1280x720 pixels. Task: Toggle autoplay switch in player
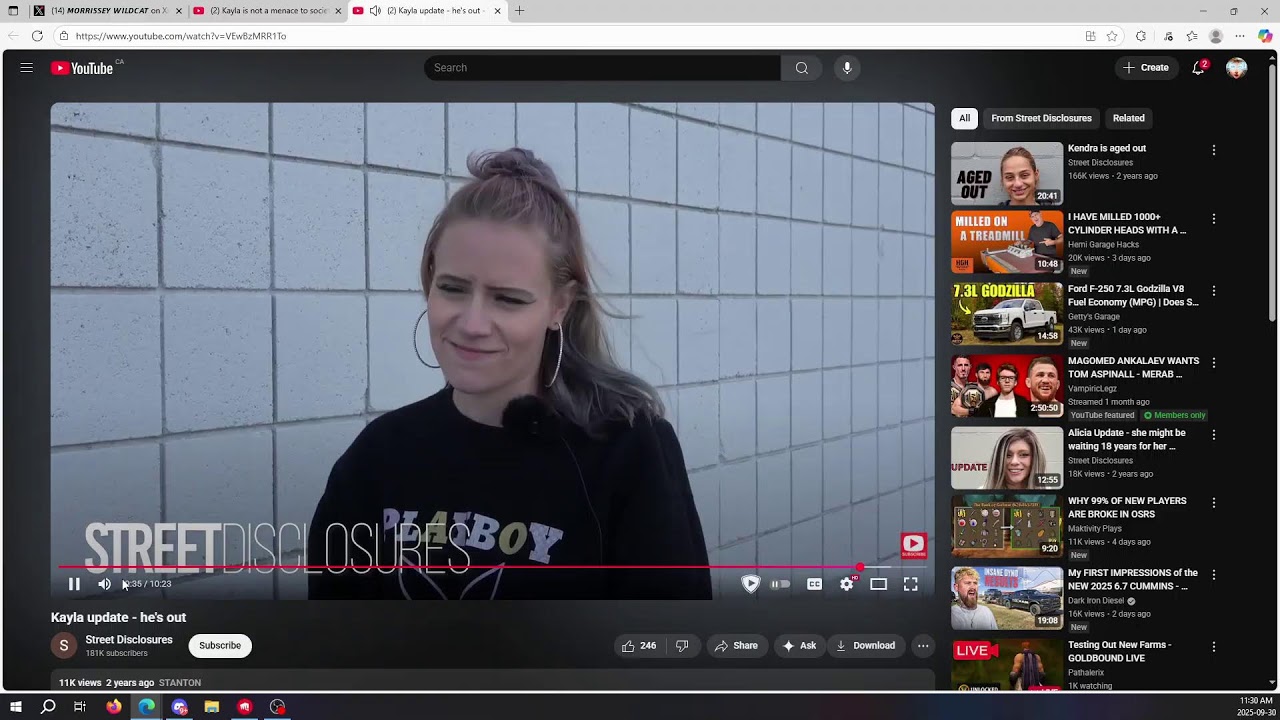[780, 584]
